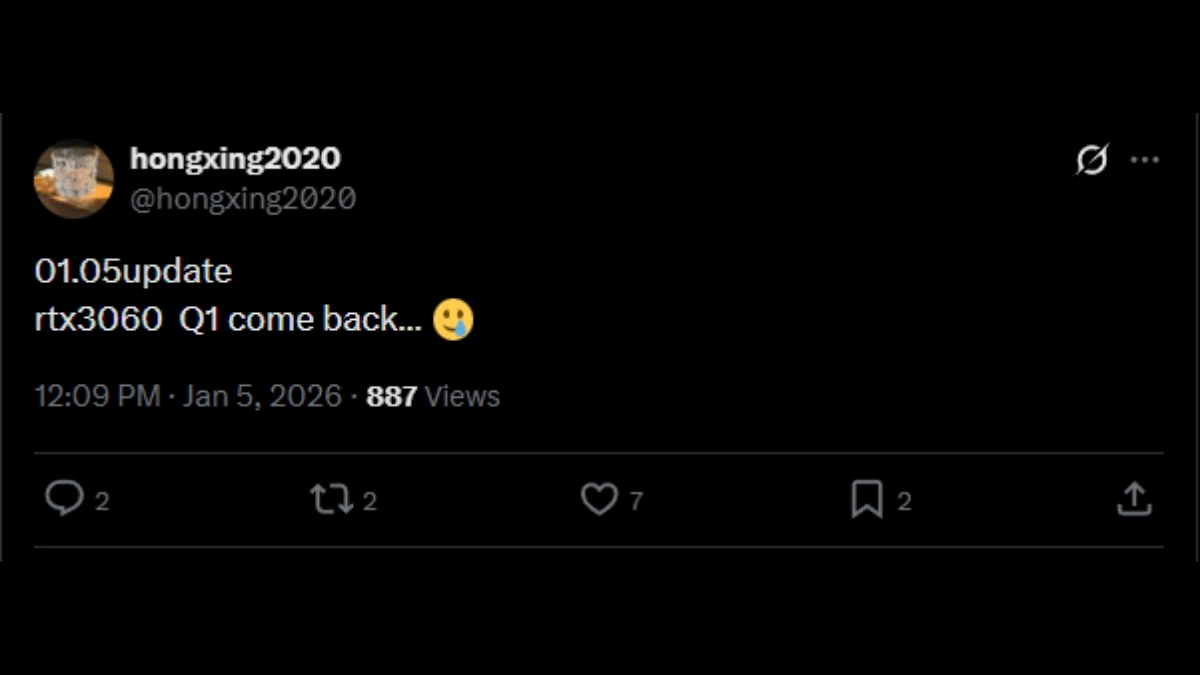Viewport: 1200px width, 675px height.
Task: Click the Grok slashed-circle icon
Action: point(1092,159)
